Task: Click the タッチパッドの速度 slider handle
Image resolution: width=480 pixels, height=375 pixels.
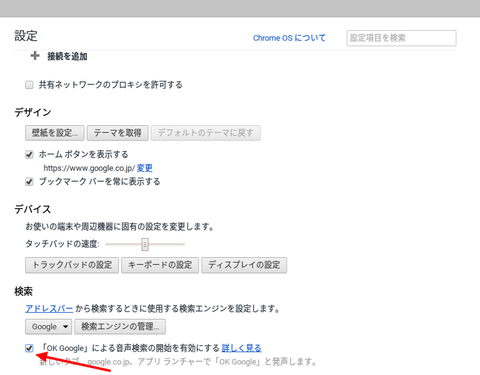Action: pos(145,244)
